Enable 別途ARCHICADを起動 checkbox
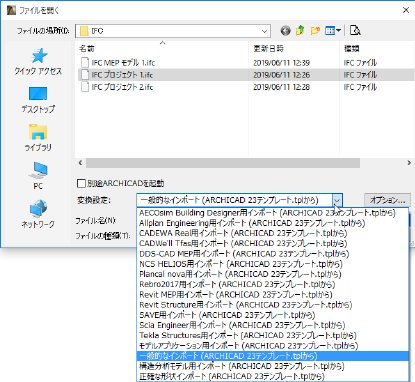 click(x=81, y=183)
